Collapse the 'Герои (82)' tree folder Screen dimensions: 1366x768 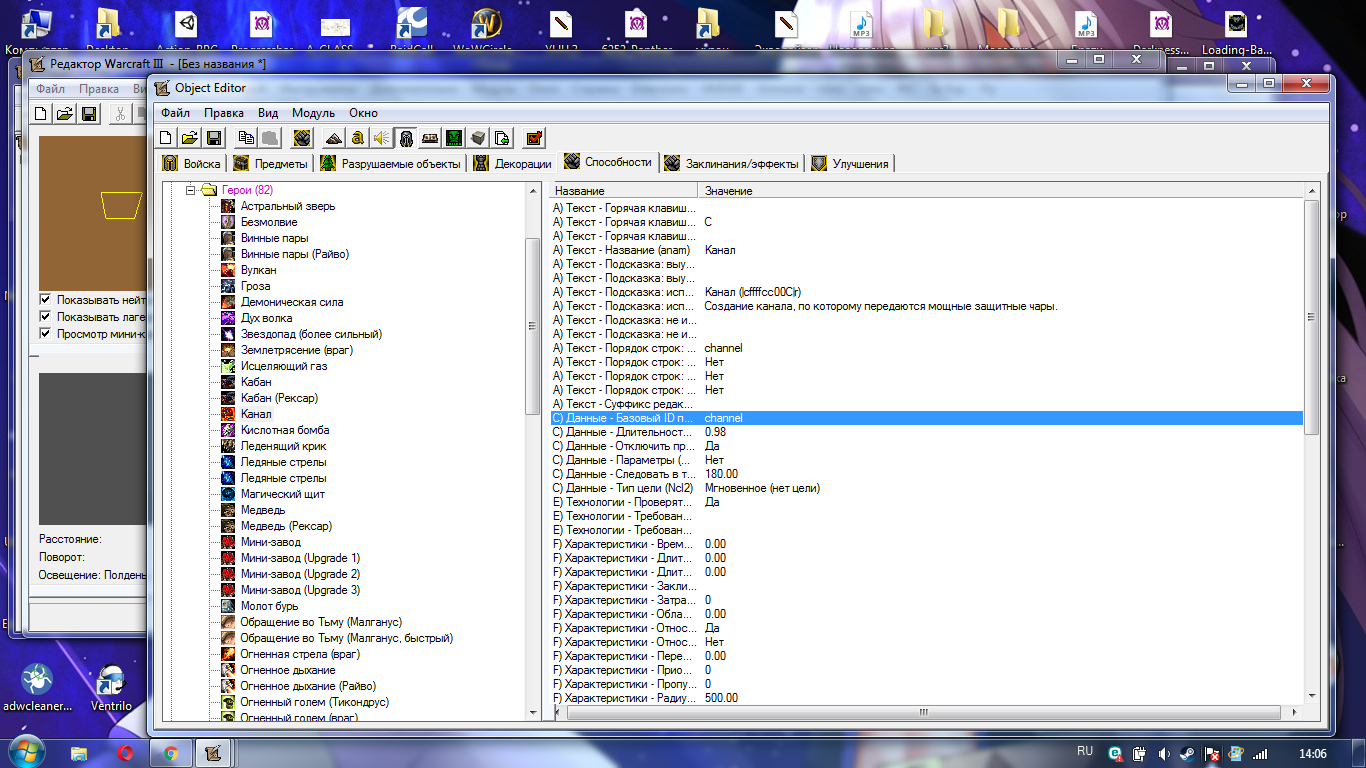coord(192,190)
